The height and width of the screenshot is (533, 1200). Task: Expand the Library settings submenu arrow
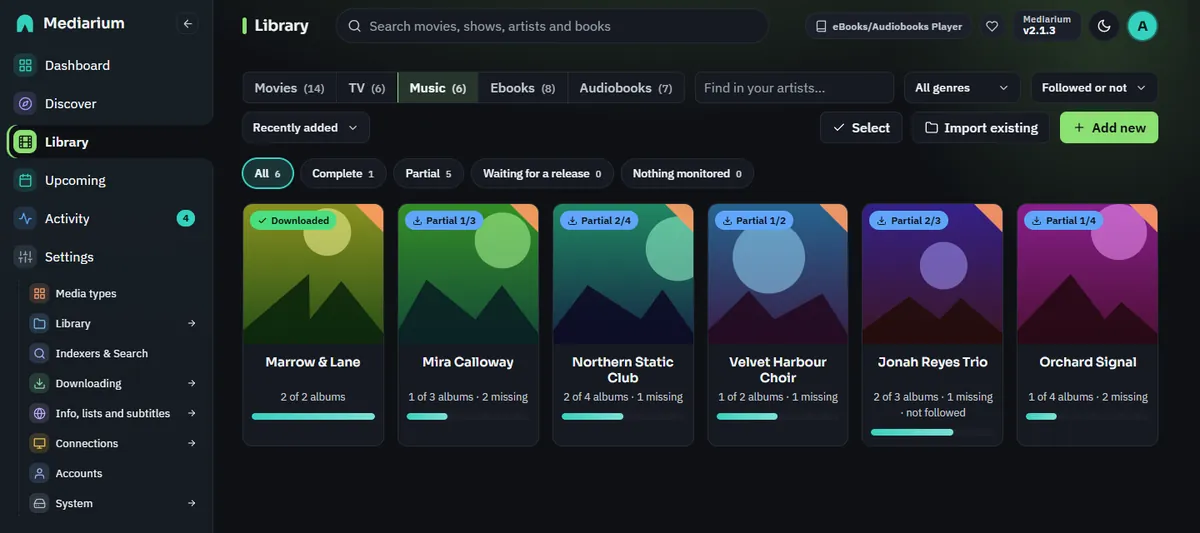point(192,323)
